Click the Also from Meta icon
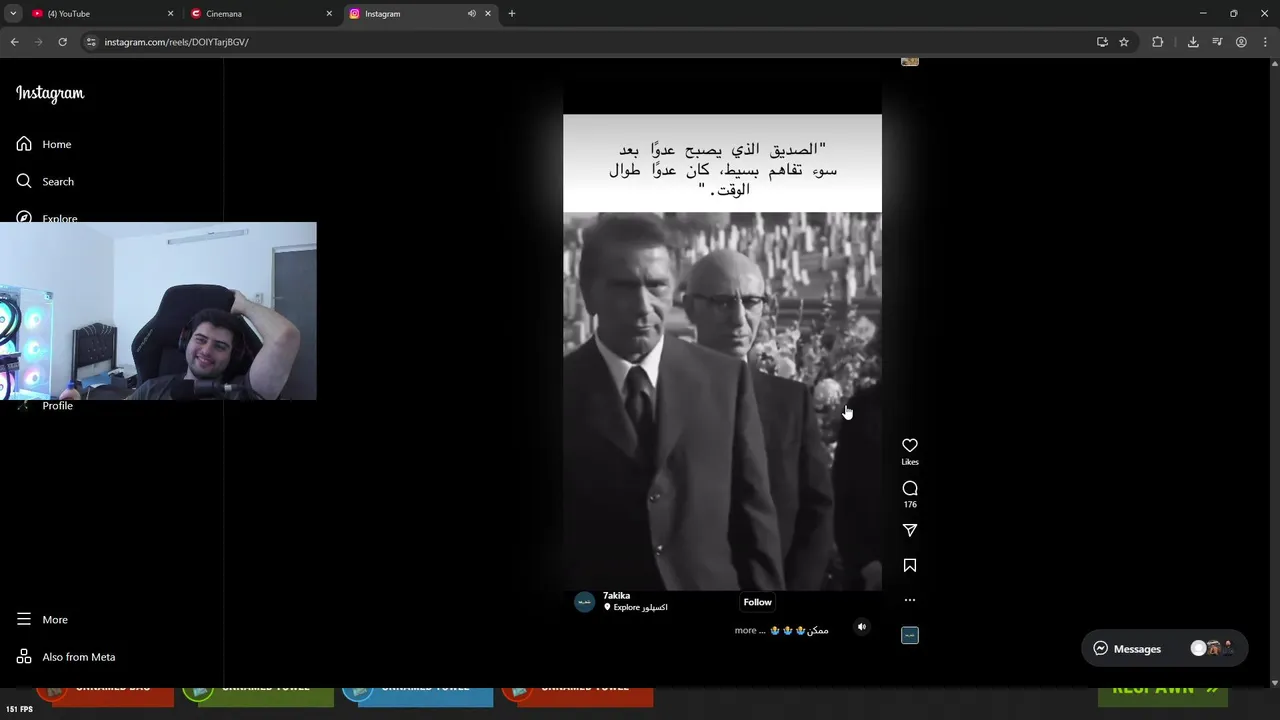The image size is (1280, 720). pyautogui.click(x=24, y=657)
